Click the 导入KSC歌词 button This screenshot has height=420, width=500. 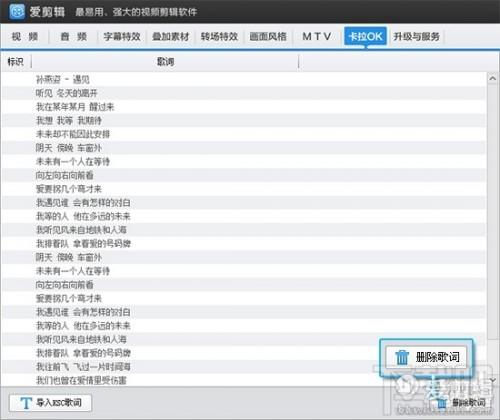[50, 403]
